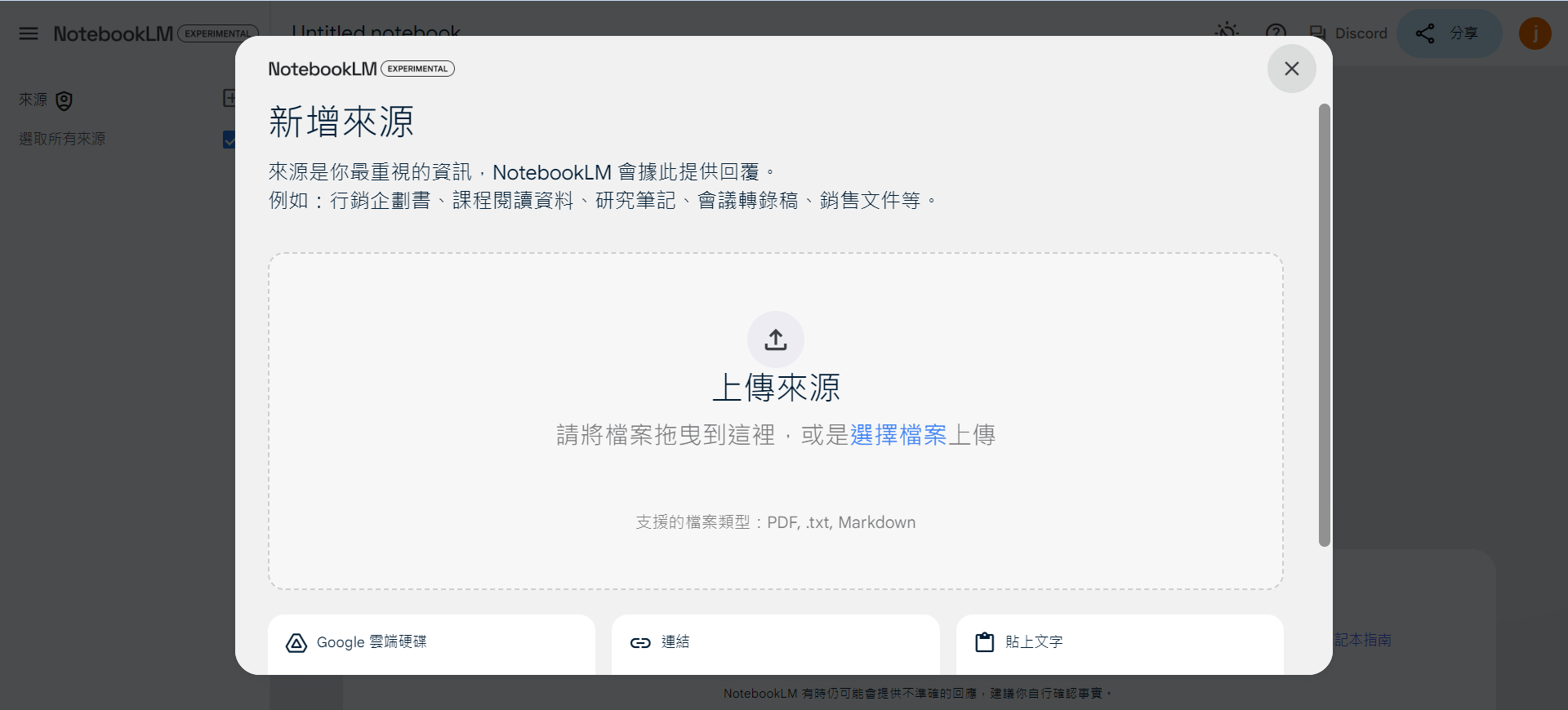The height and width of the screenshot is (710, 1568).
Task: Click the chain link icon
Action: pyautogui.click(x=640, y=643)
